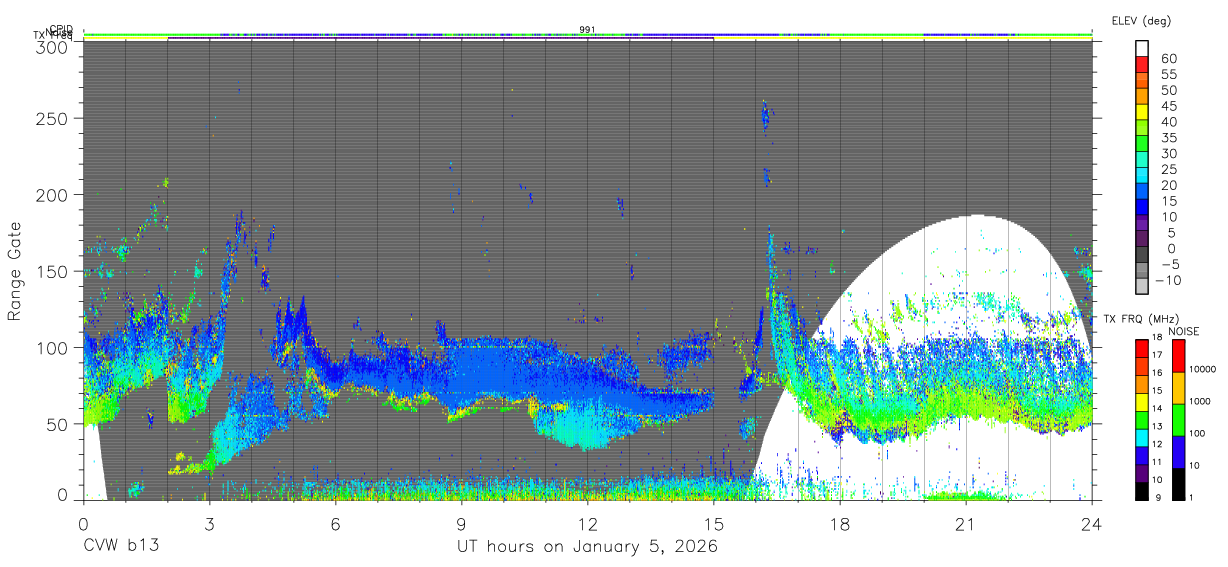Select the 0 tick on the UT hours axis
The height and width of the screenshot is (567, 1228).
tap(83, 522)
